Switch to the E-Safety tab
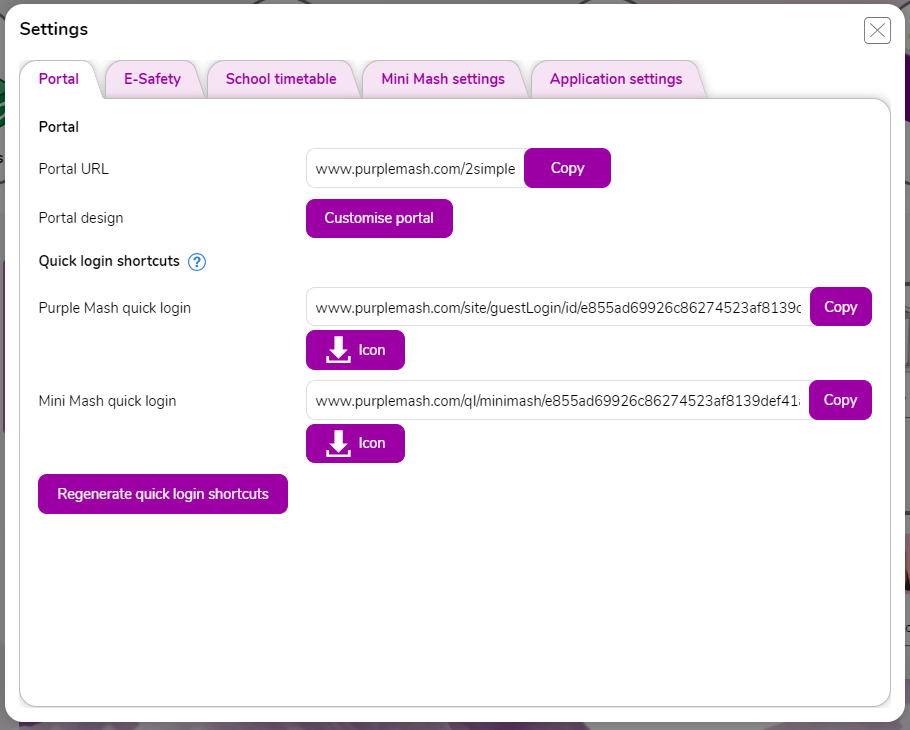 pos(152,79)
